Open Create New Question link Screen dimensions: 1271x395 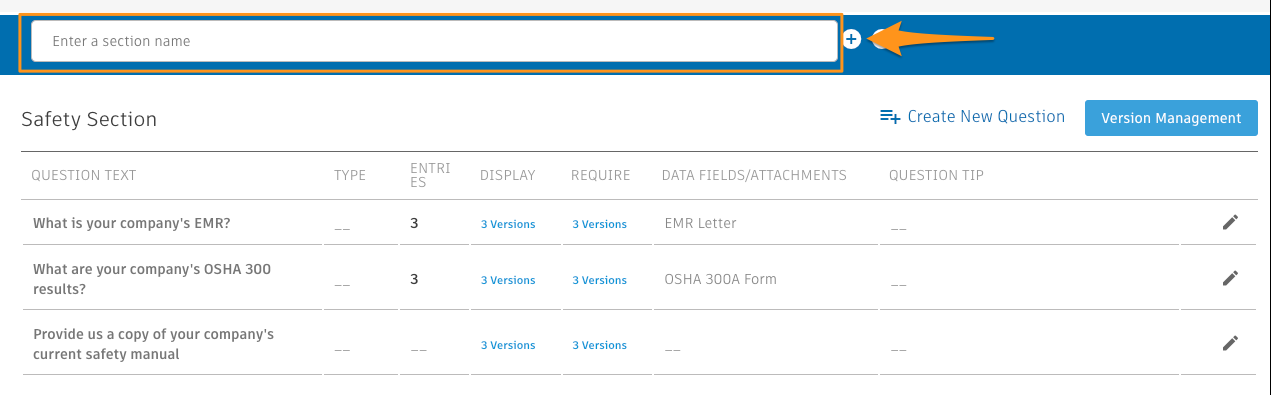pyautogui.click(x=986, y=117)
